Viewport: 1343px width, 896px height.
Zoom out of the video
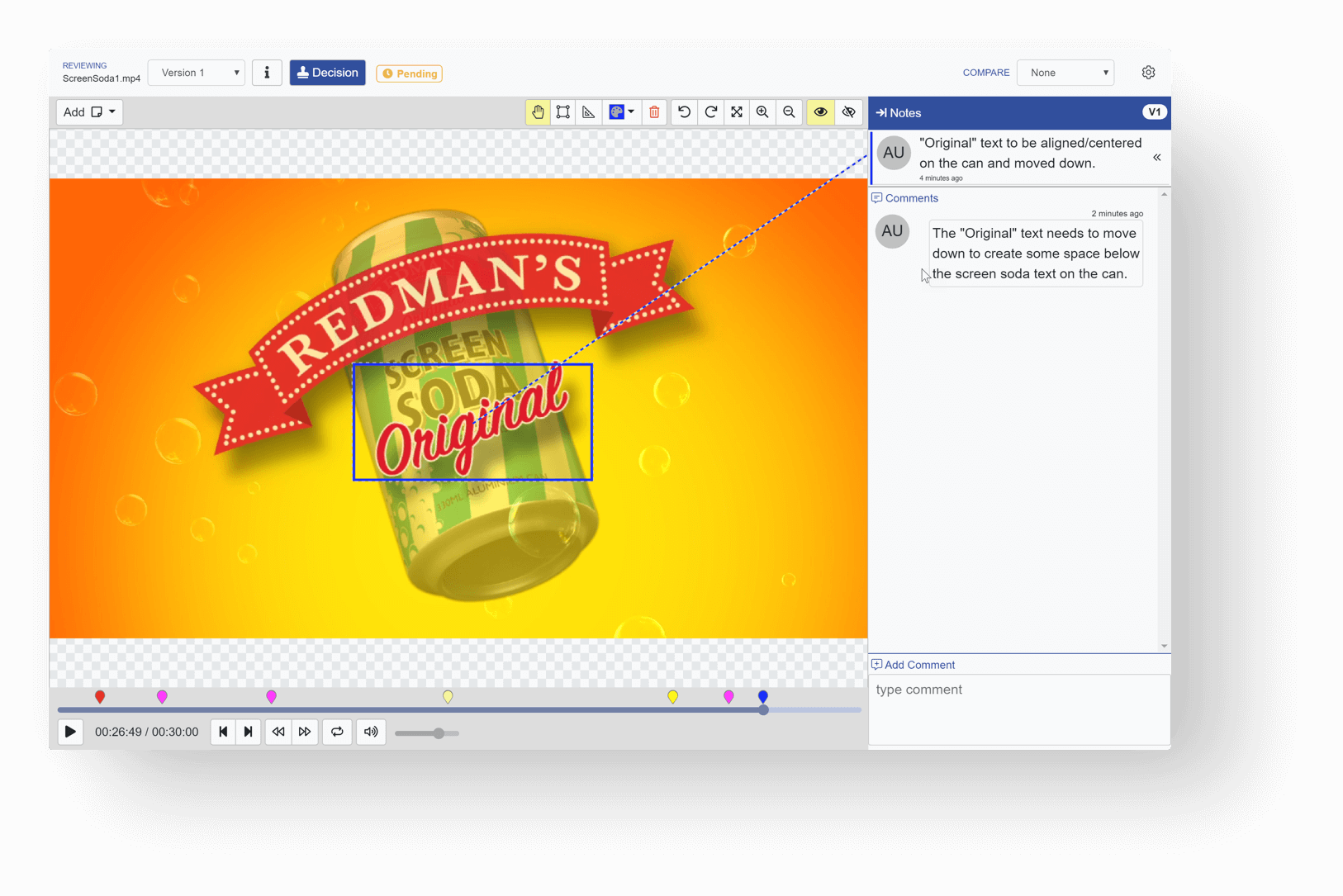click(789, 112)
